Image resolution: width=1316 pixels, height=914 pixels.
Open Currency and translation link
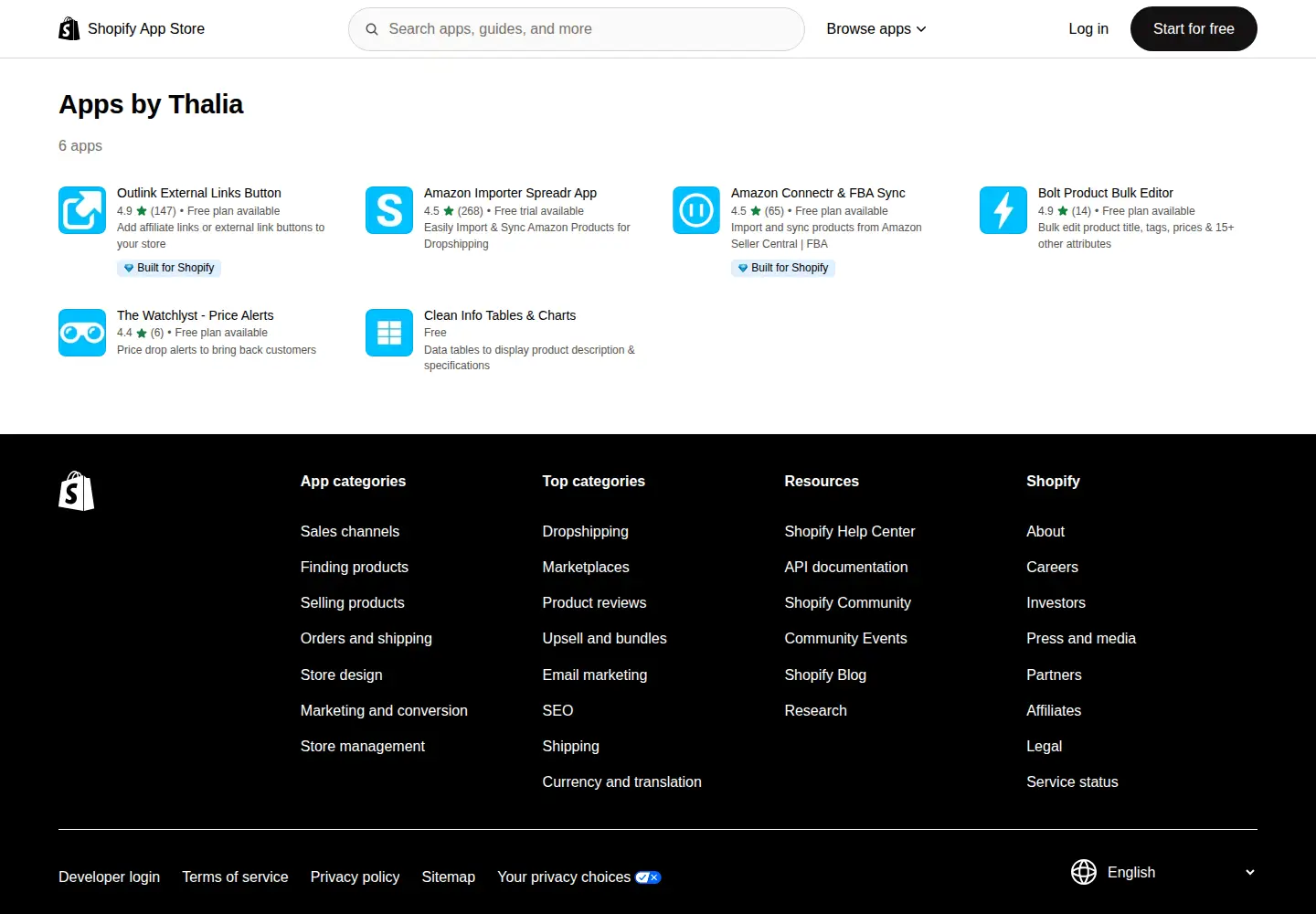pos(622,781)
